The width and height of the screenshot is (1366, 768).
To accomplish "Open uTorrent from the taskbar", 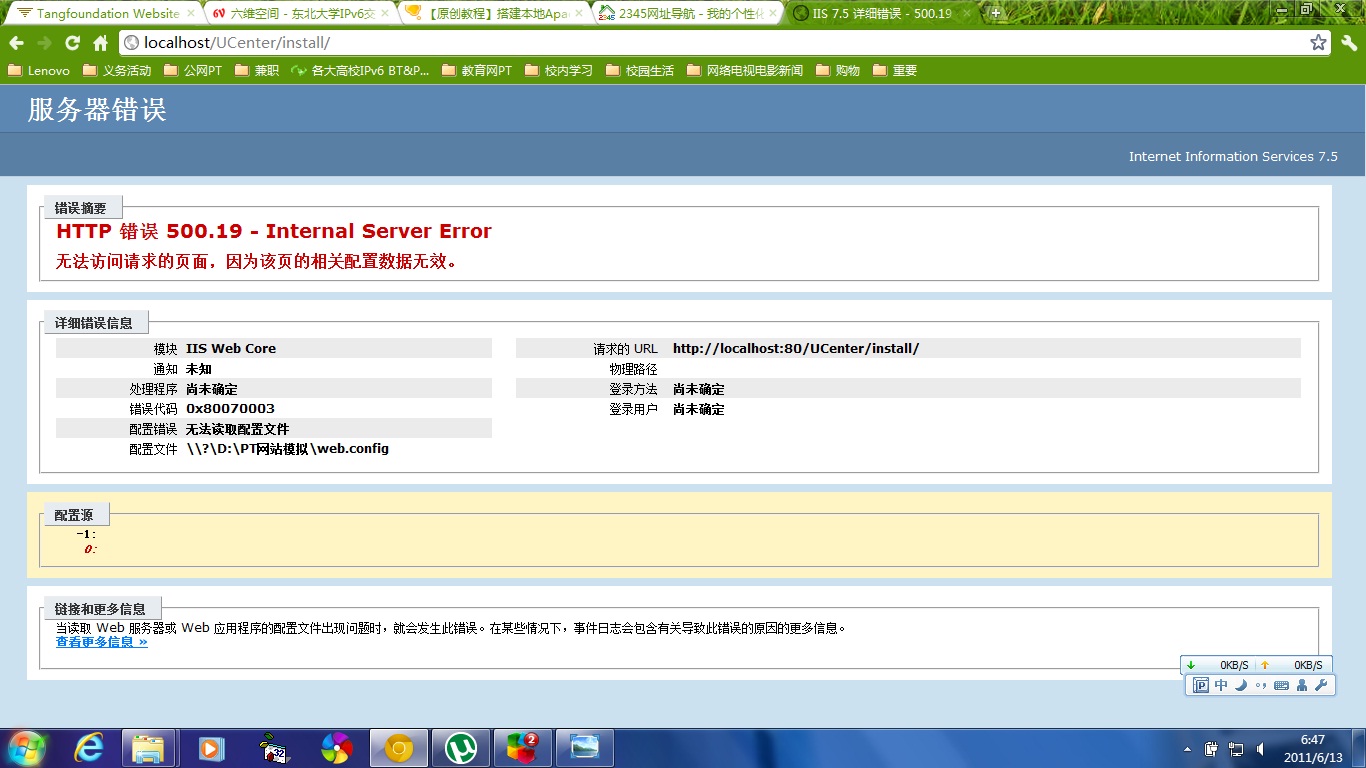I will coord(461,748).
